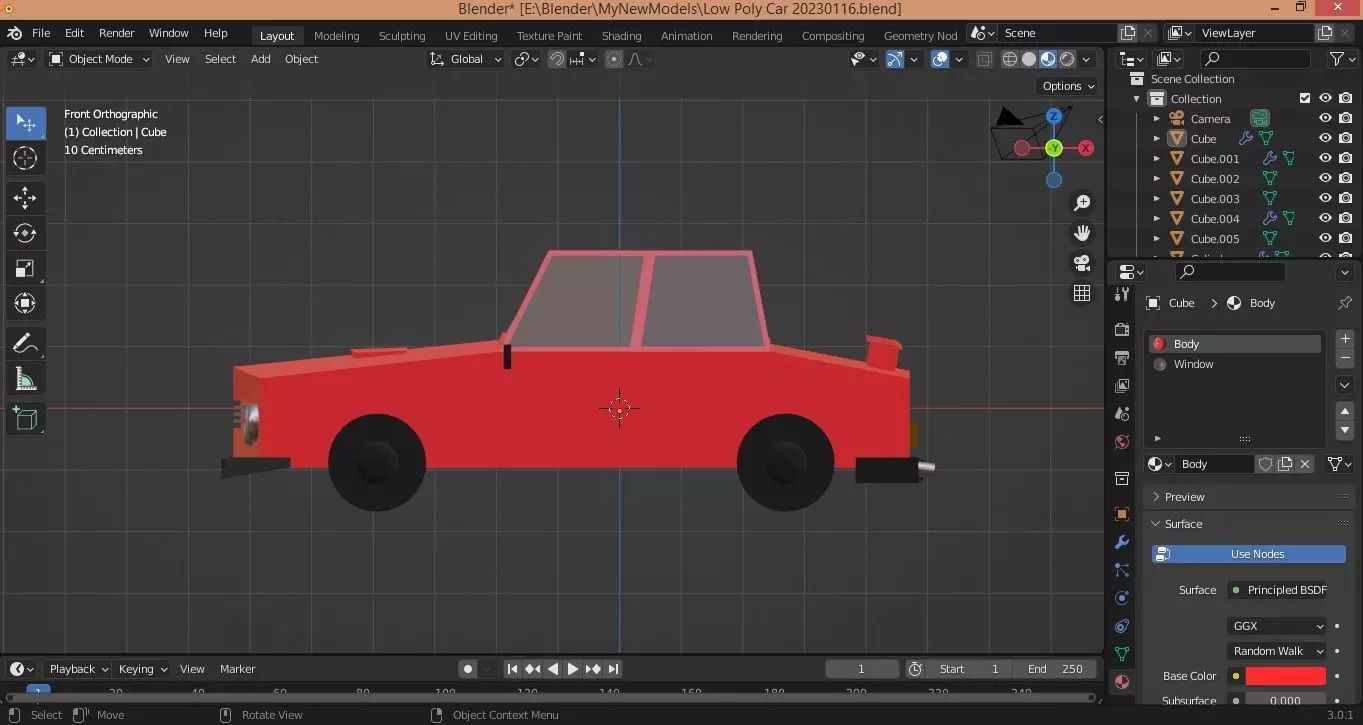Remove material slot with minus button
Viewport: 1363px width, 725px height.
[1345, 358]
